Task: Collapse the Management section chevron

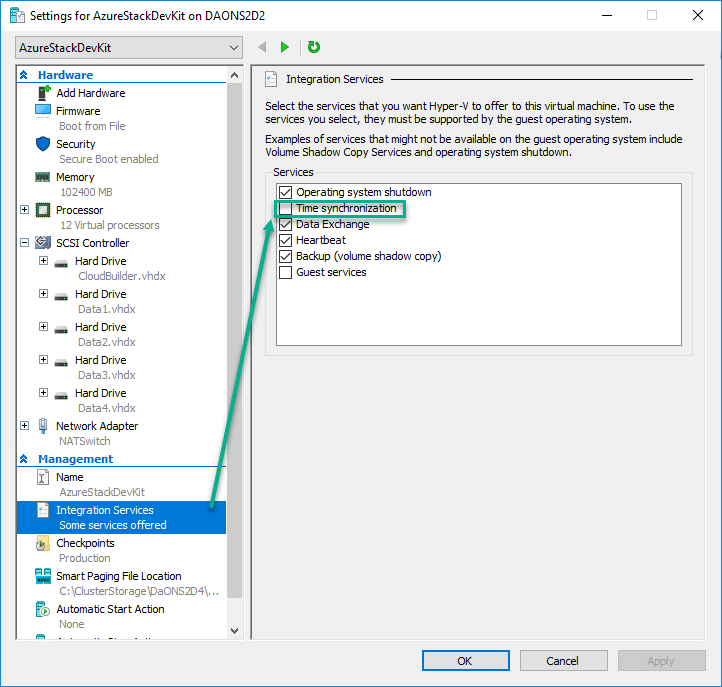Action: coord(24,459)
